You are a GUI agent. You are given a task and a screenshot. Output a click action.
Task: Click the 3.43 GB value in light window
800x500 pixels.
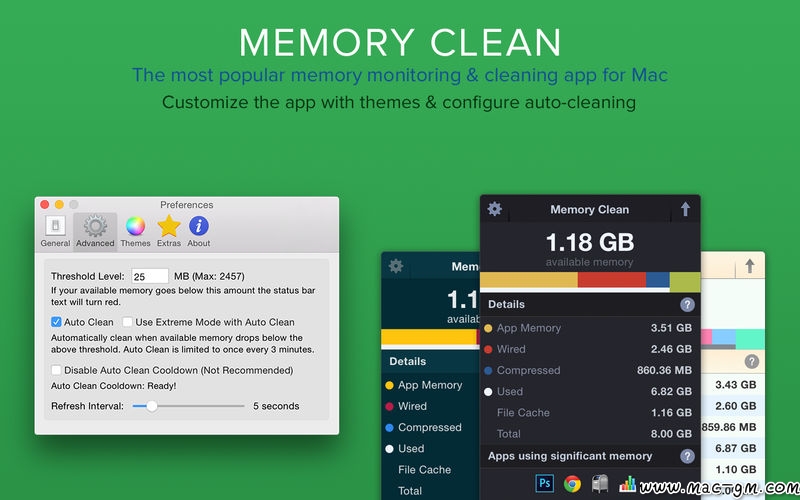pyautogui.click(x=735, y=385)
